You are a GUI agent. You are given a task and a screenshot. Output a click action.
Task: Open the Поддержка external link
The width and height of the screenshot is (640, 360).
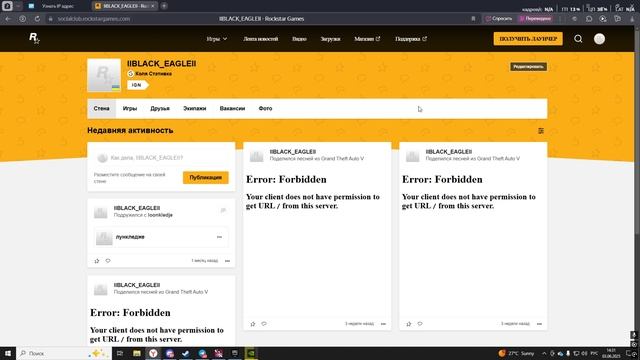point(411,39)
